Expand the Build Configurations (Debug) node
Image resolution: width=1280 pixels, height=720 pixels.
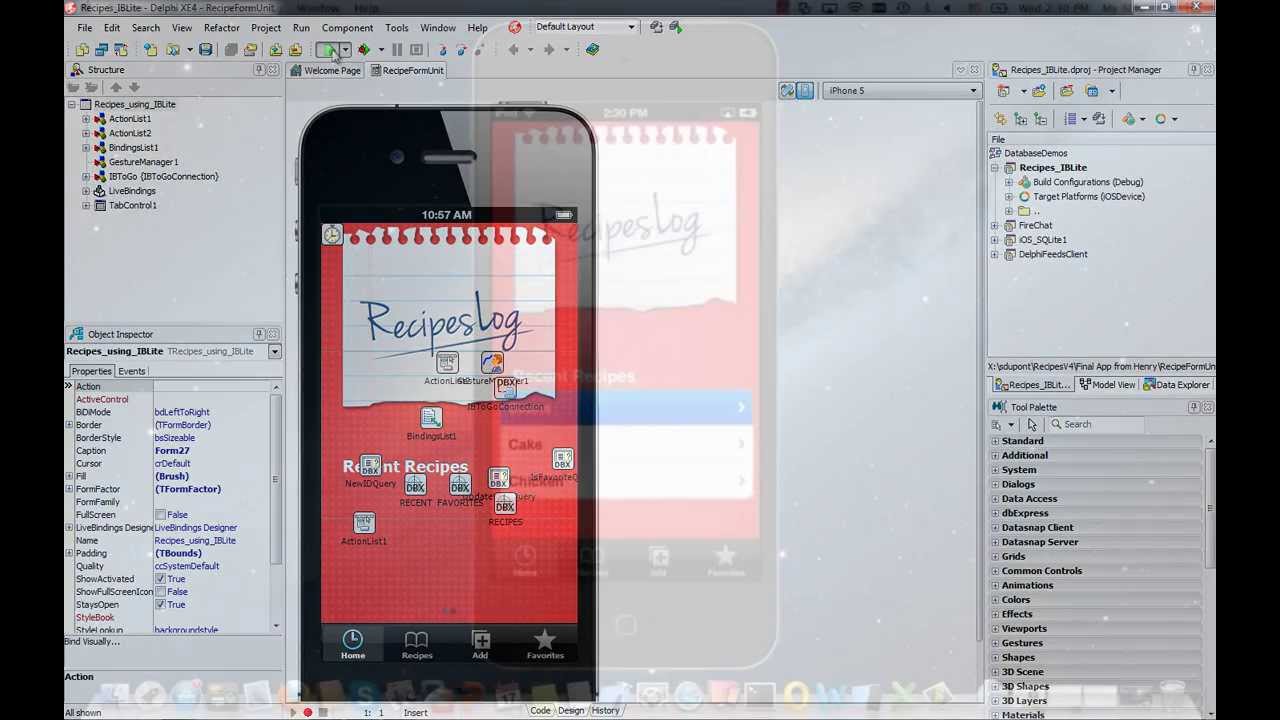click(1009, 182)
